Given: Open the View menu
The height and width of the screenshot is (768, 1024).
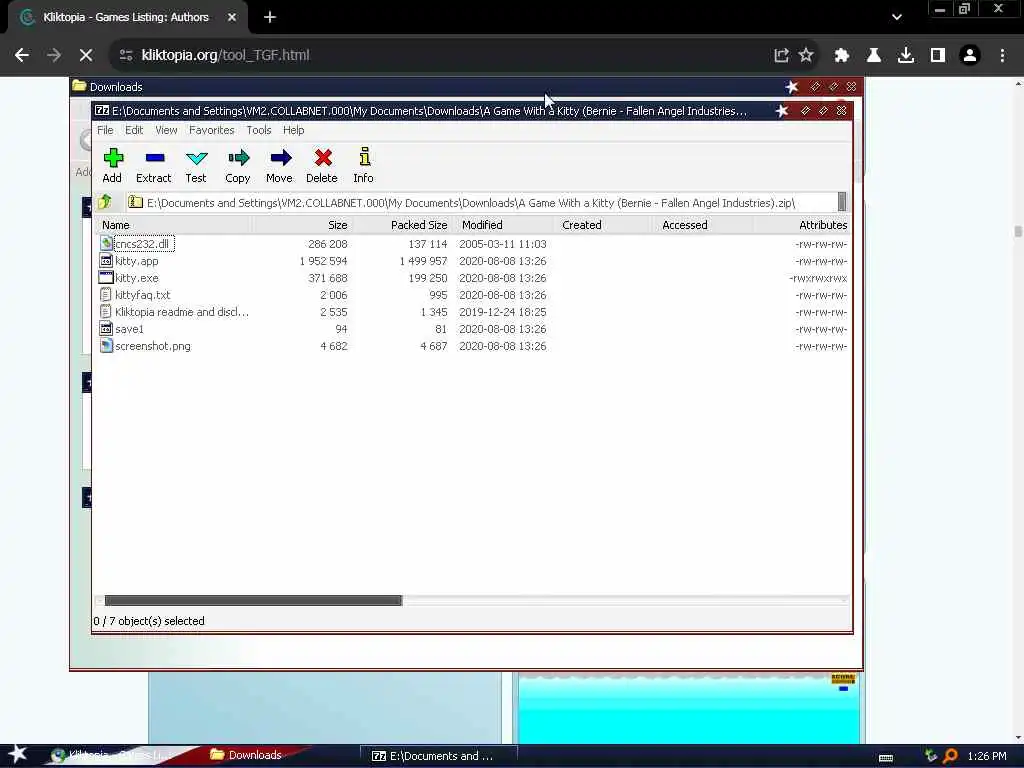Looking at the screenshot, I should click(166, 130).
